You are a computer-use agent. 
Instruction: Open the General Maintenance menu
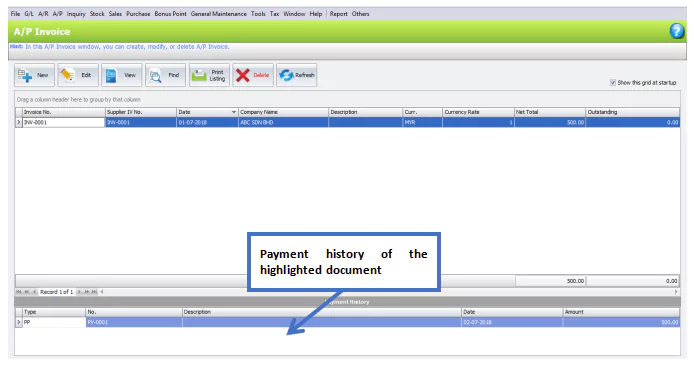[219, 14]
